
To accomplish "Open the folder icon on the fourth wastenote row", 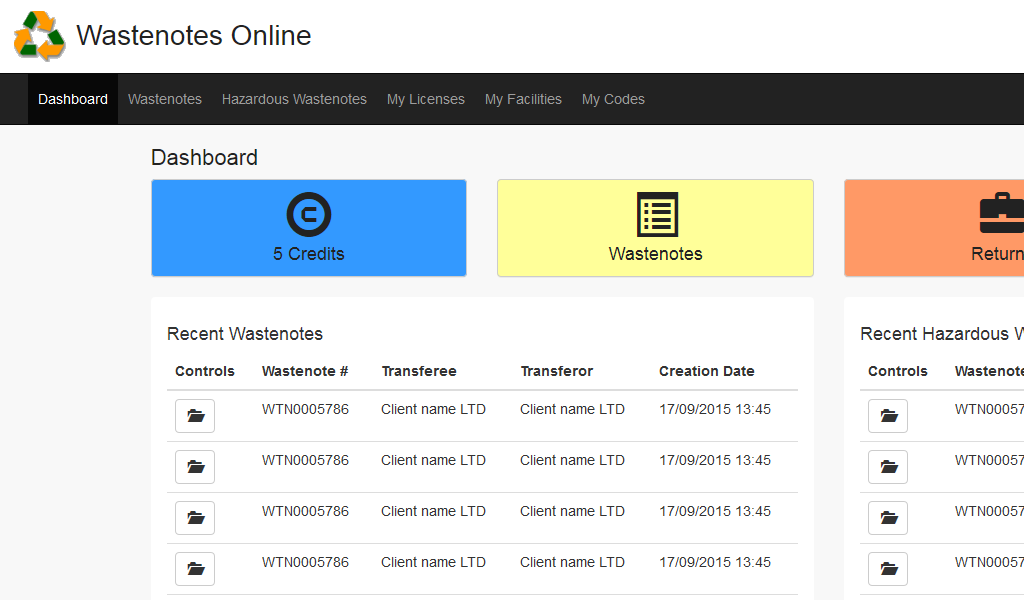I will (x=194, y=568).
